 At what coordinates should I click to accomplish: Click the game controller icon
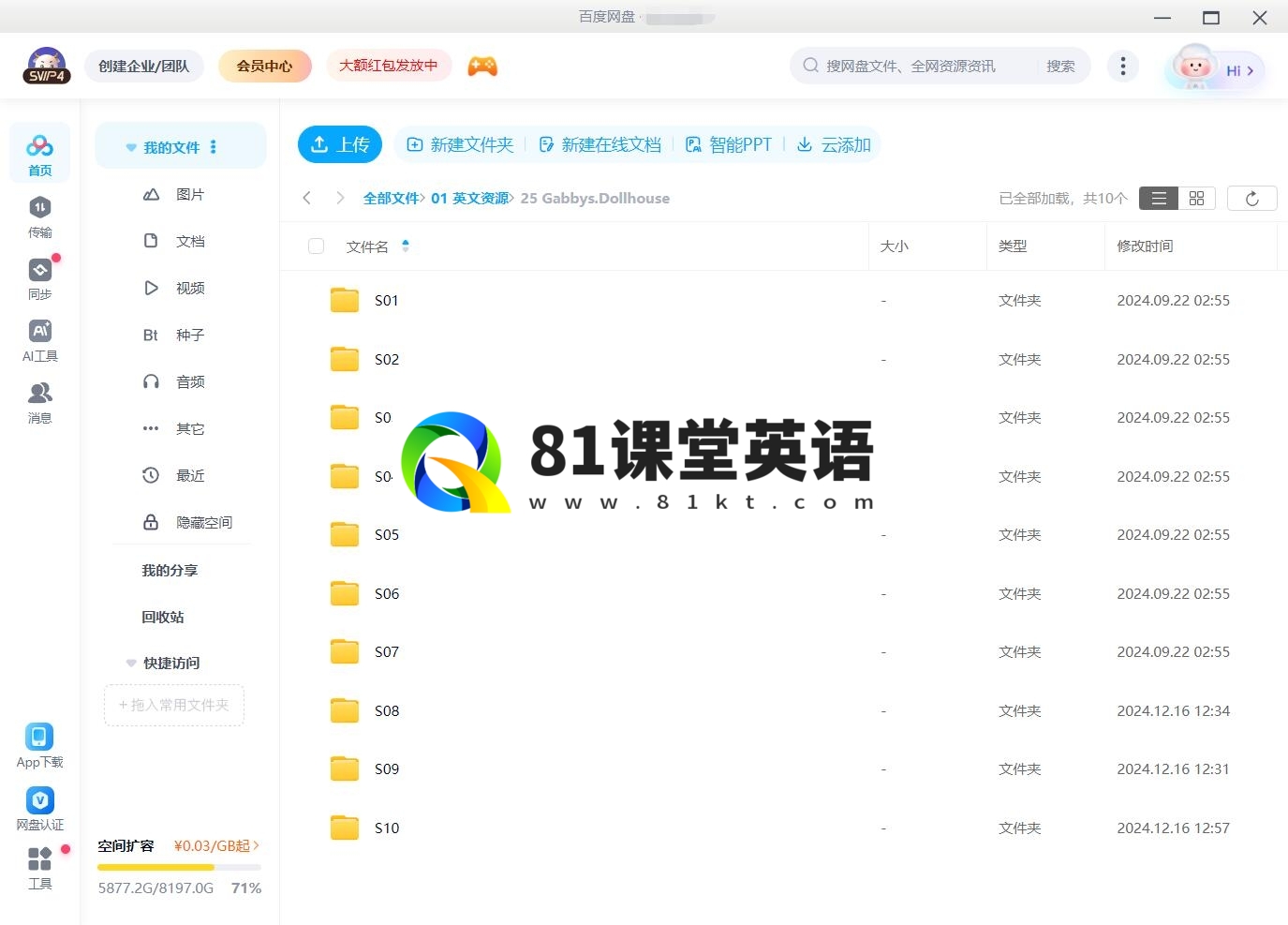tap(482, 66)
